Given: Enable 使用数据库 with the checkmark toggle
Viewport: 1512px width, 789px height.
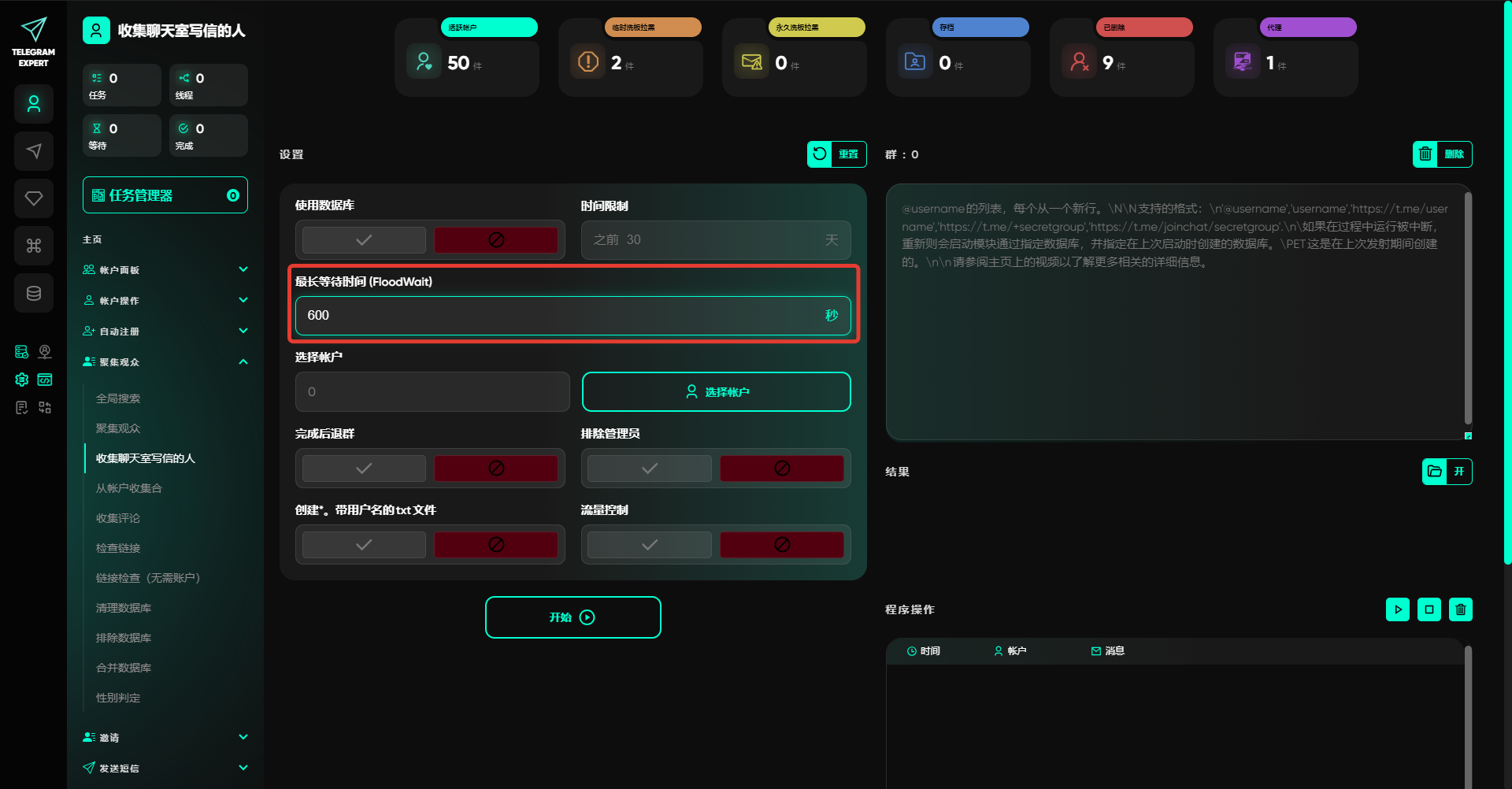Looking at the screenshot, I should (x=364, y=240).
